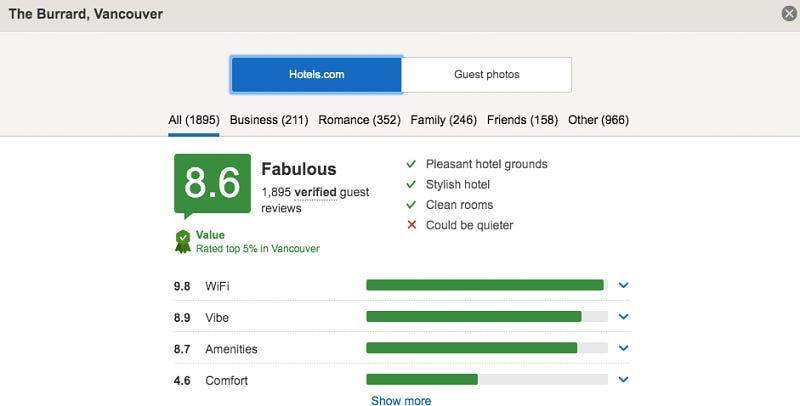Click red X beside Could be quieter

click(410, 225)
